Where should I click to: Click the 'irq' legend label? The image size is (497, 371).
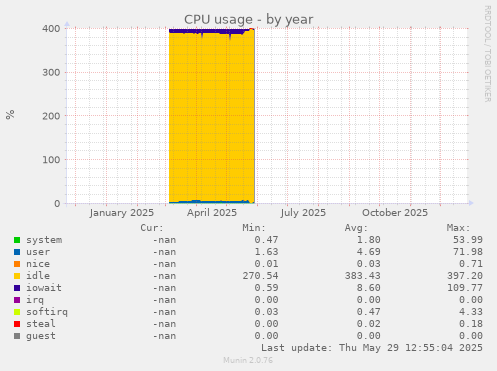click(x=35, y=300)
